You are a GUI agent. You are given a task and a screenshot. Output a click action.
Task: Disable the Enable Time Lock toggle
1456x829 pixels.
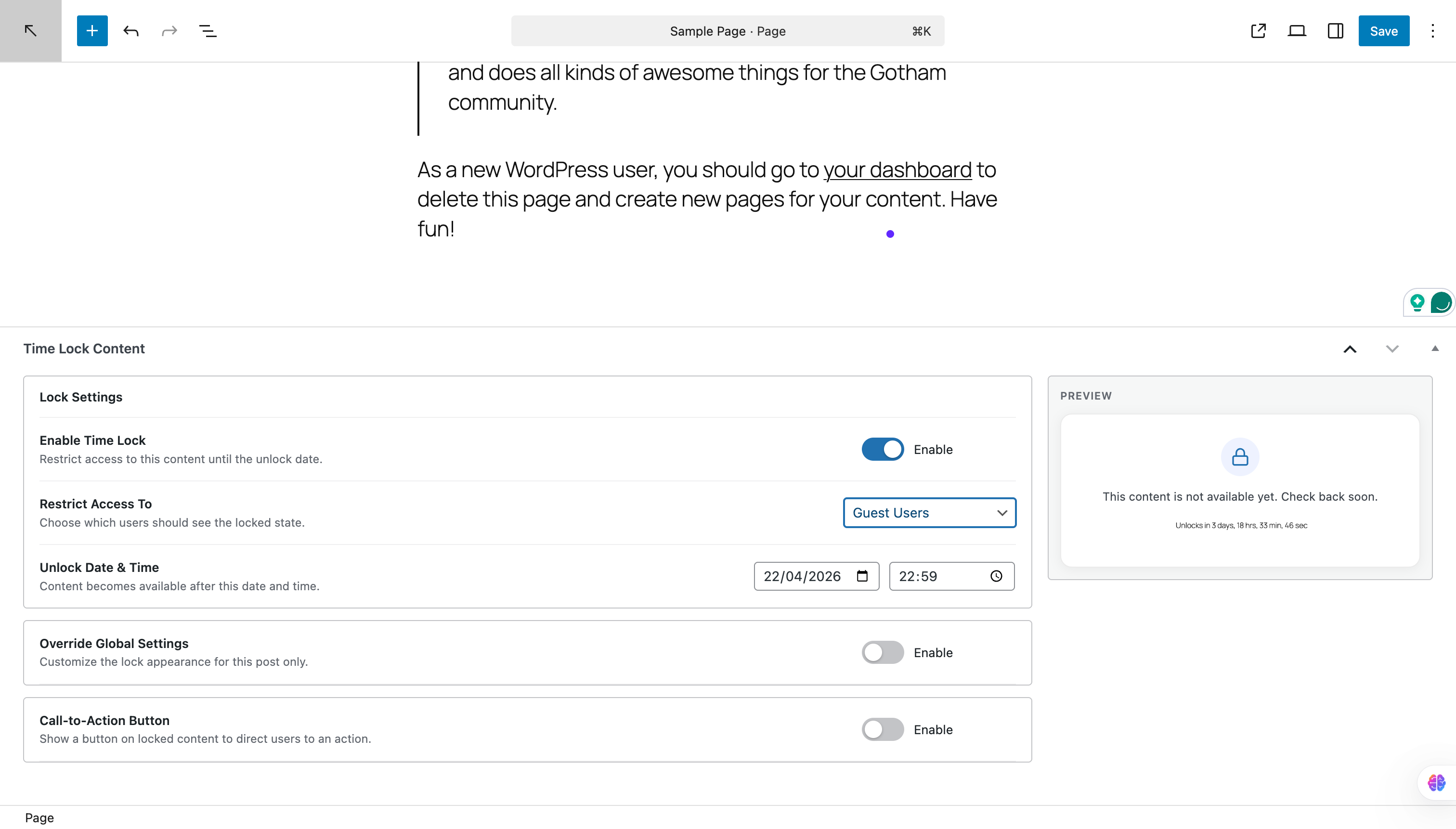[x=882, y=449]
